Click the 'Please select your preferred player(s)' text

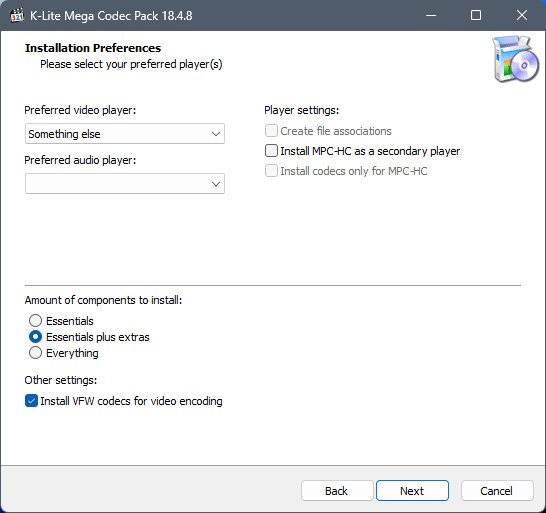coord(131,64)
